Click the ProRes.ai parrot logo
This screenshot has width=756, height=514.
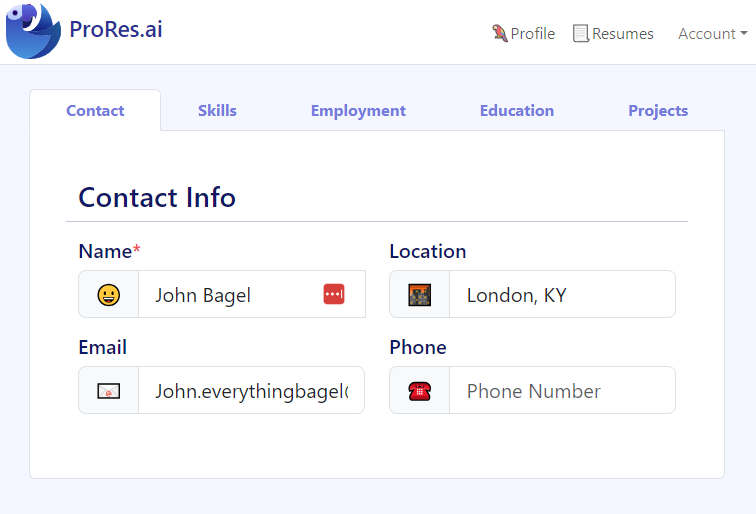33,31
